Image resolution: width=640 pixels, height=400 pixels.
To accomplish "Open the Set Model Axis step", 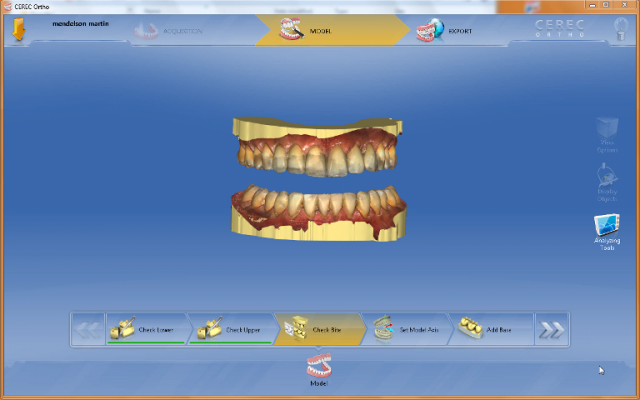I will [x=406, y=329].
